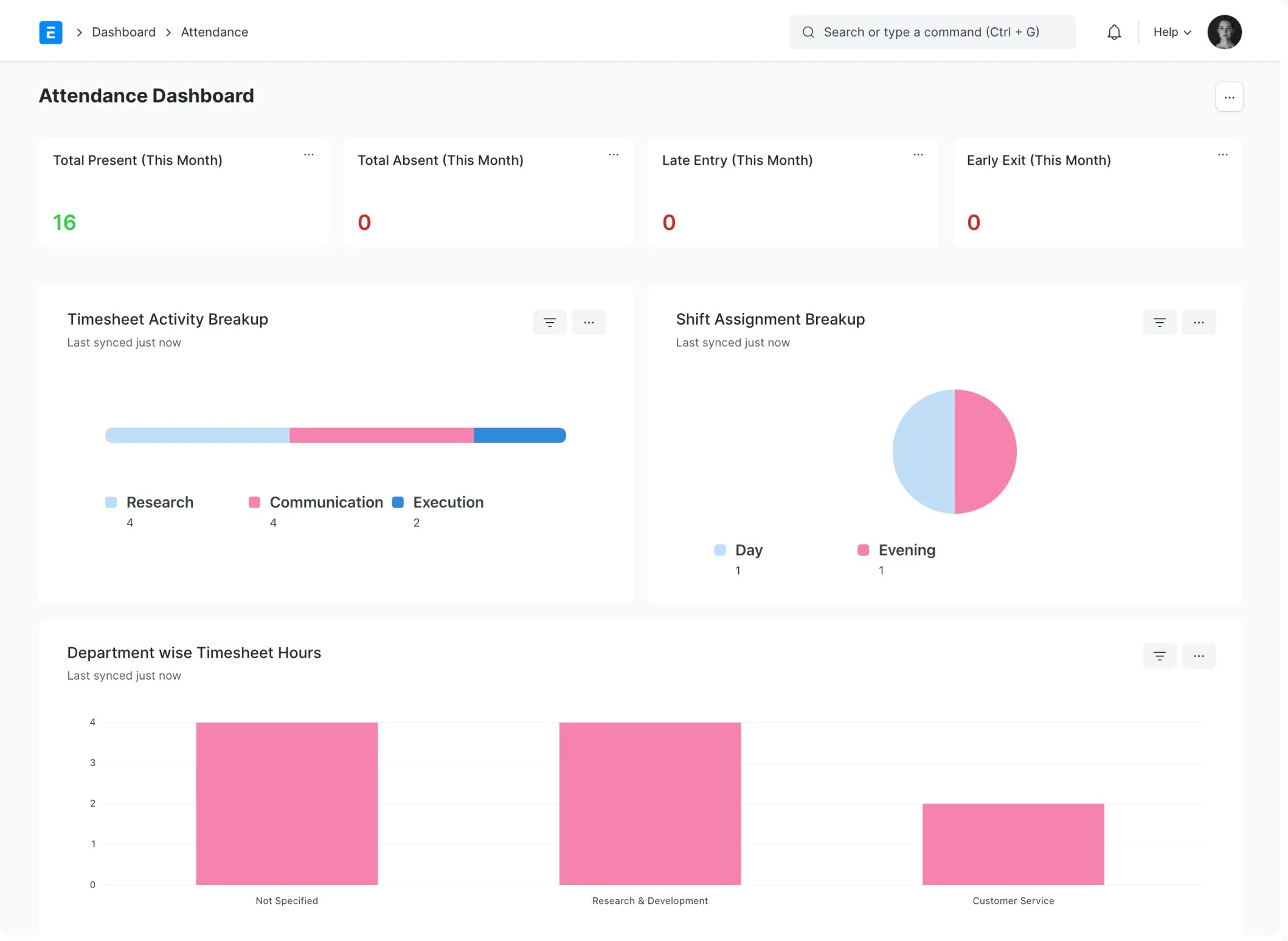Click the Customer Service bar
1288x941 pixels.
(1013, 844)
